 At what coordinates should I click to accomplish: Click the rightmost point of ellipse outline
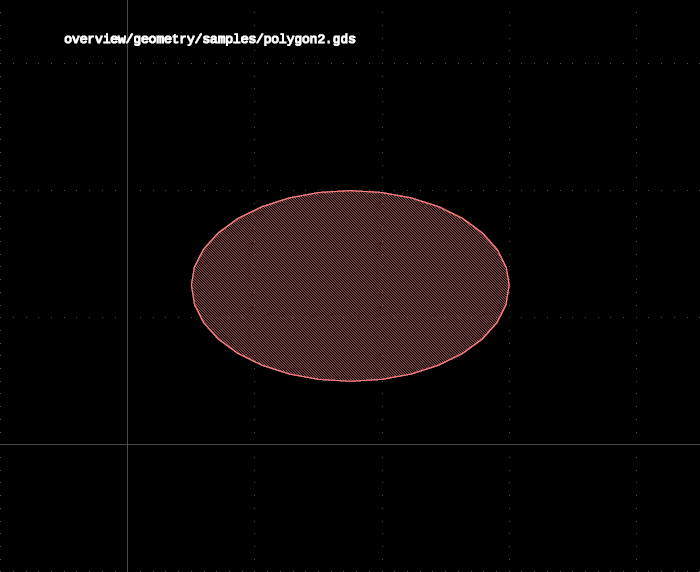[509, 286]
